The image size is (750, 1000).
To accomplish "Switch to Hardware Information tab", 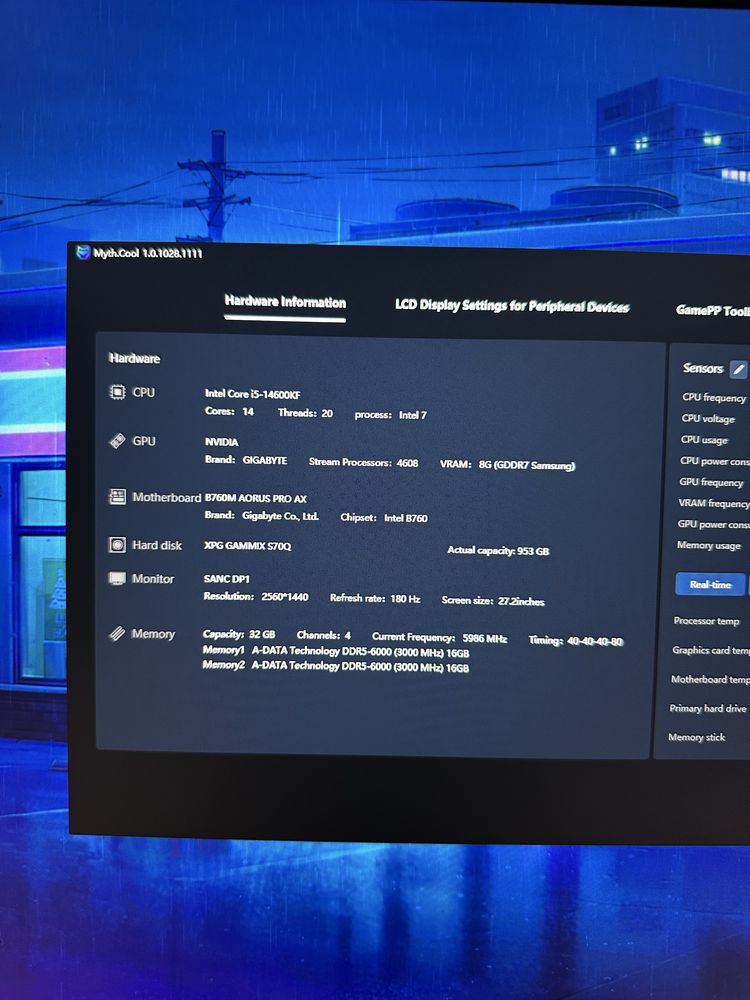I will point(285,302).
